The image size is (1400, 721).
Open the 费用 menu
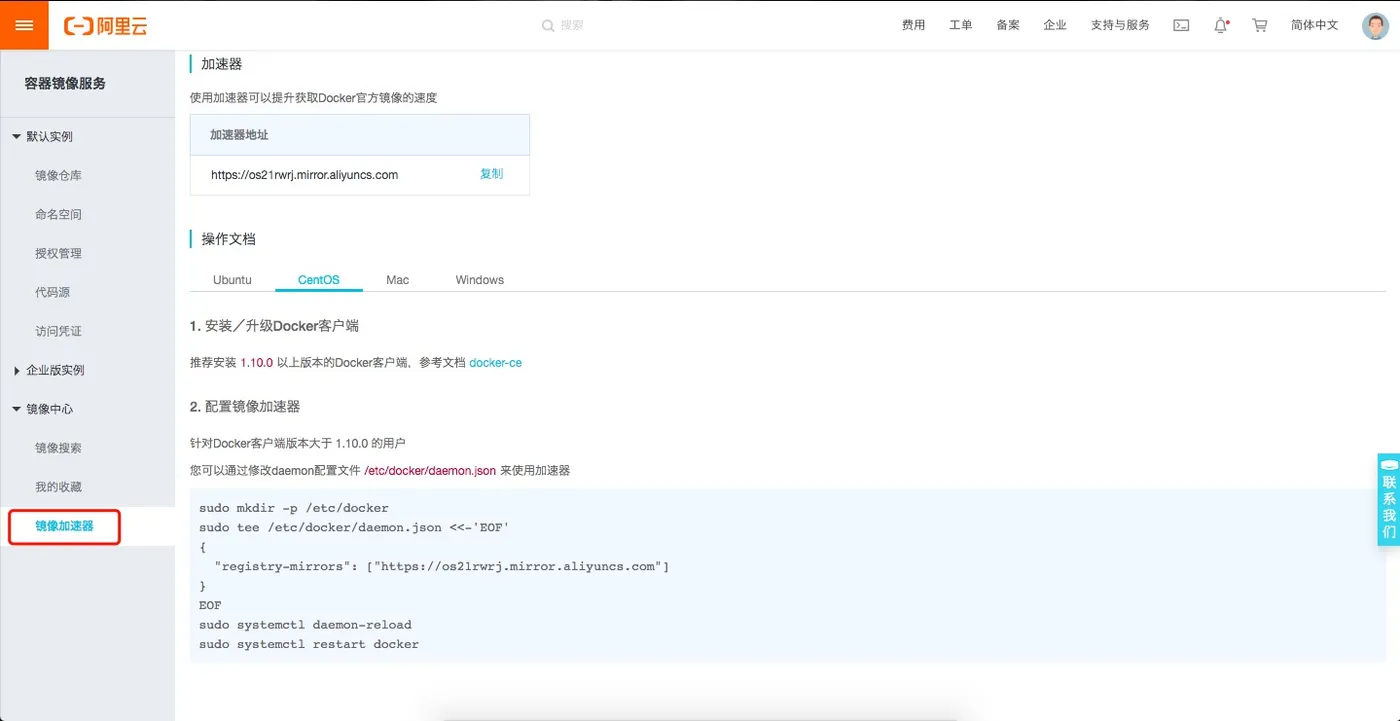(x=913, y=26)
